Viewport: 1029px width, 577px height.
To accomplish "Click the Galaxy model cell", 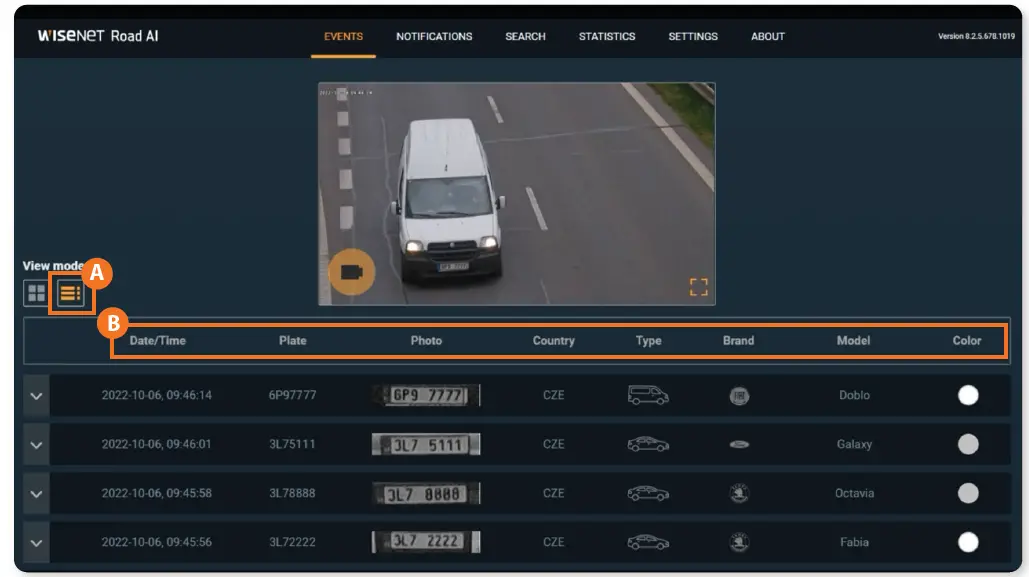I will 854,444.
